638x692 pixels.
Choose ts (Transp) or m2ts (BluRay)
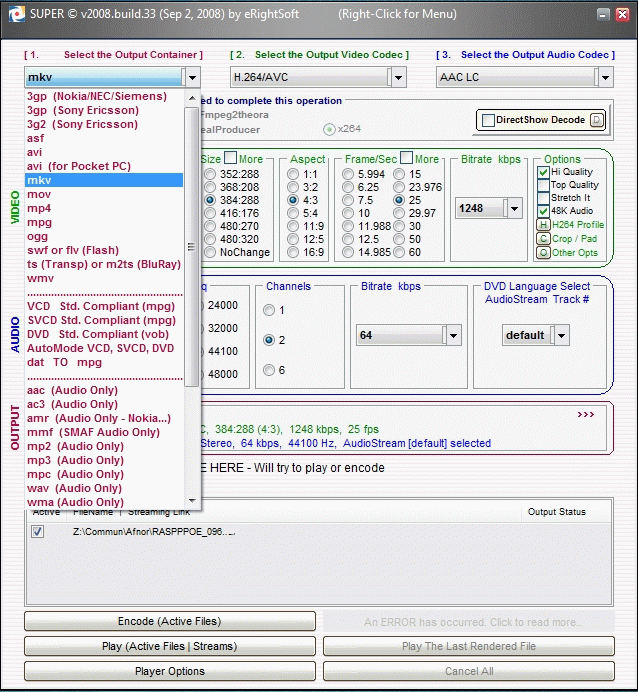pyautogui.click(x=104, y=264)
